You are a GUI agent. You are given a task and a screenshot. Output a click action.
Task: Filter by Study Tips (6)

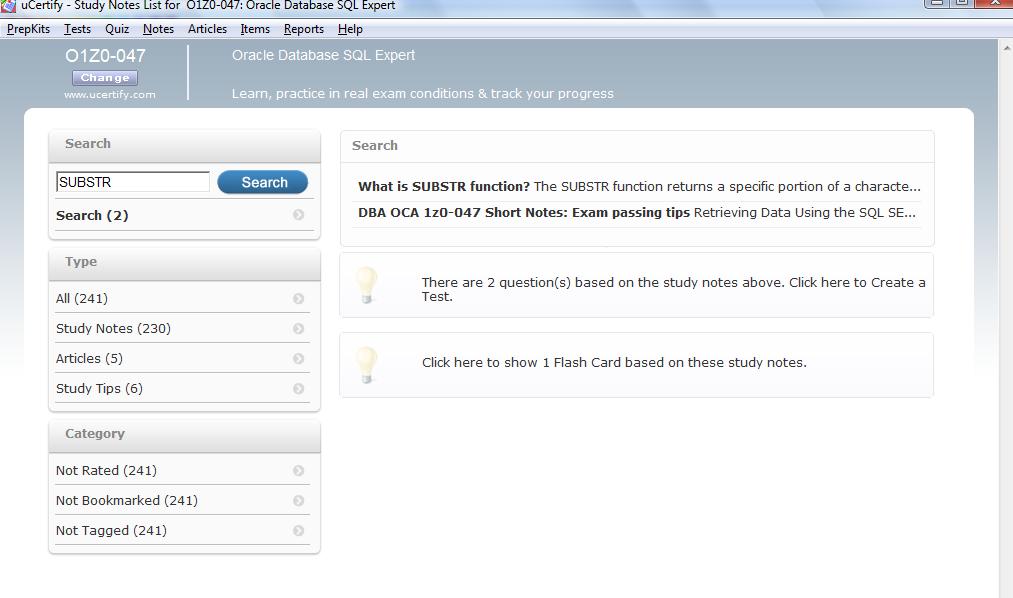182,389
